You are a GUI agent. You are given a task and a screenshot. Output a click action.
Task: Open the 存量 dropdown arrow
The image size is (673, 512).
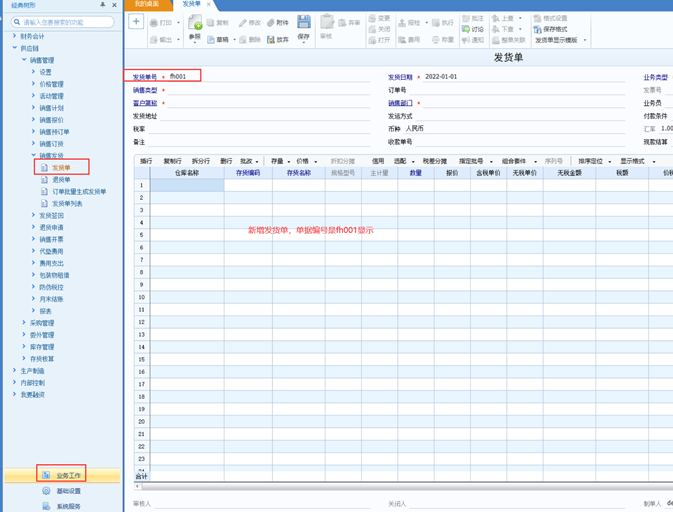[288, 162]
